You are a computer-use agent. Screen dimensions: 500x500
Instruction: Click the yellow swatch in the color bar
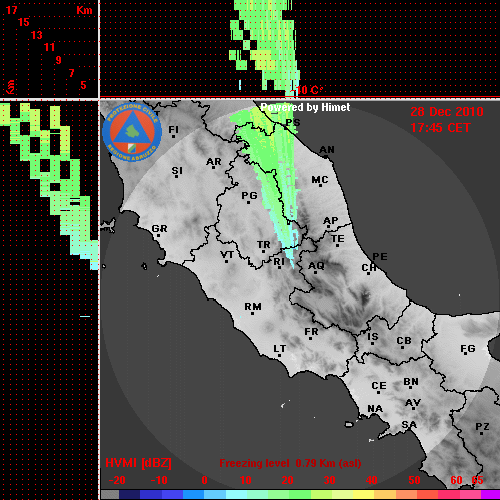(x=364, y=494)
